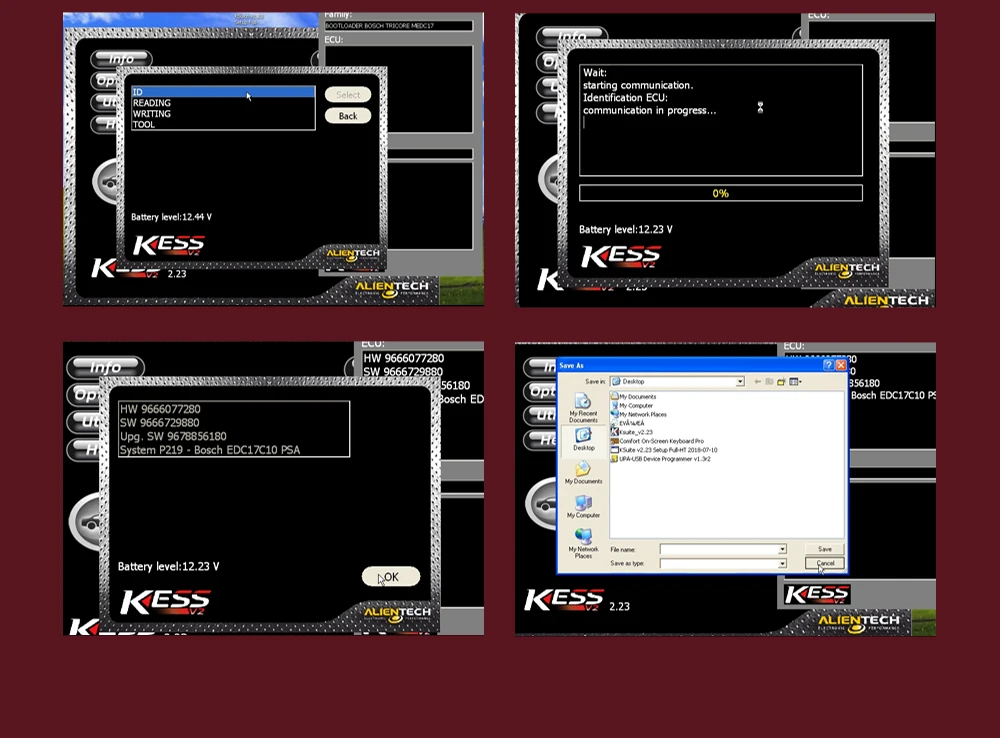Open My Recent Documents in places bar
Image resolution: width=1000 pixels, height=738 pixels.
coord(583,408)
